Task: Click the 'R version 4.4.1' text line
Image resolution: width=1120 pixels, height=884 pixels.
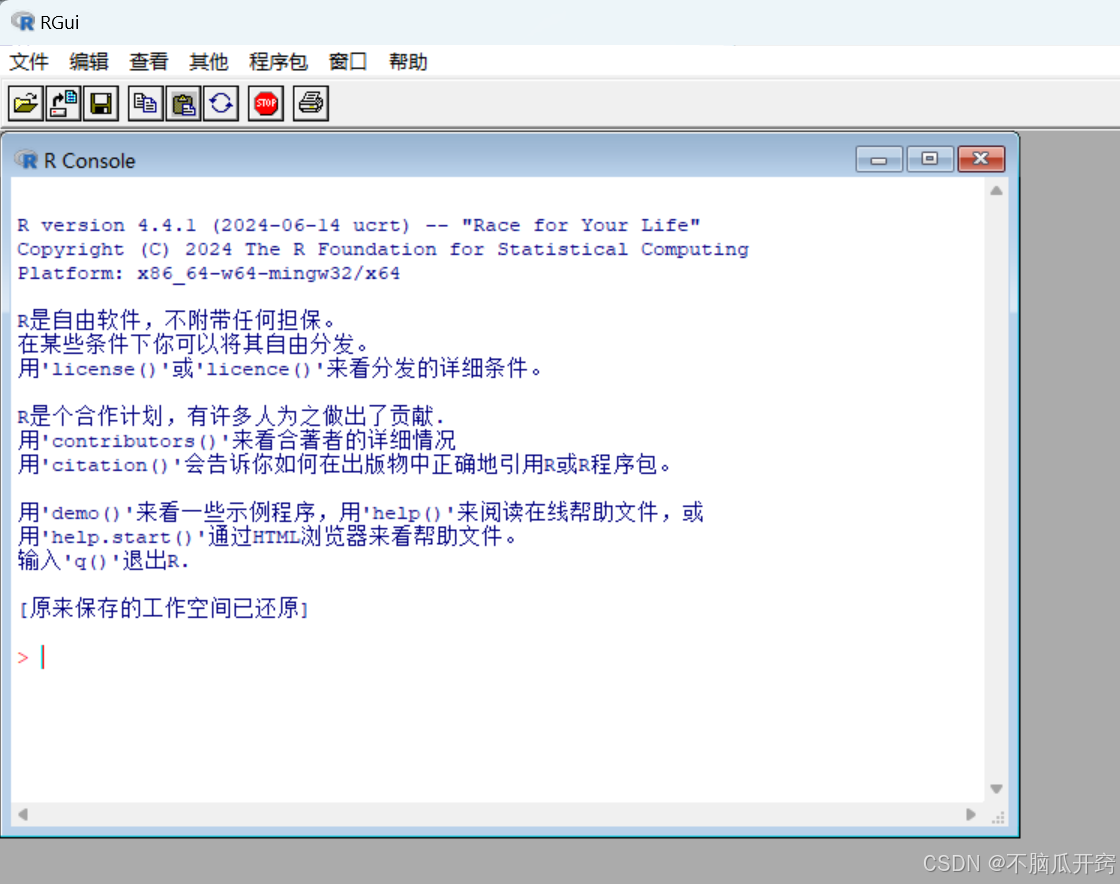Action: tap(359, 226)
